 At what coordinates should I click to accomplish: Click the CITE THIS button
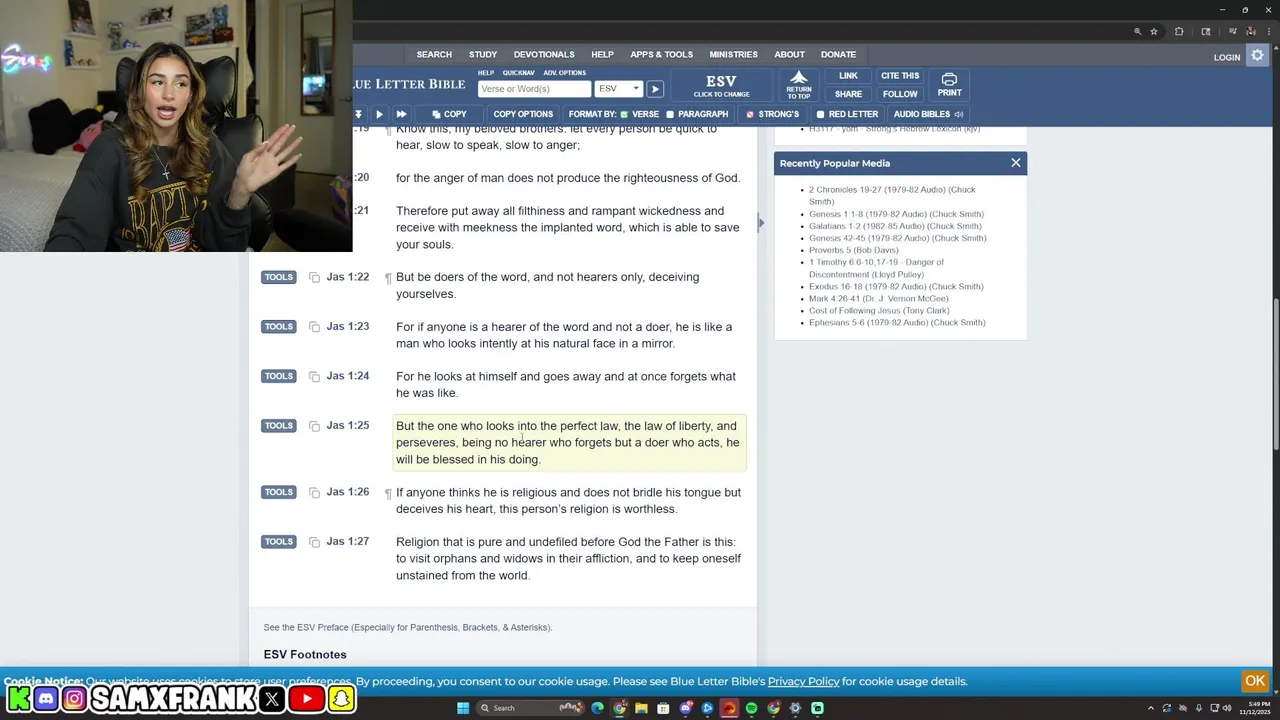900,76
